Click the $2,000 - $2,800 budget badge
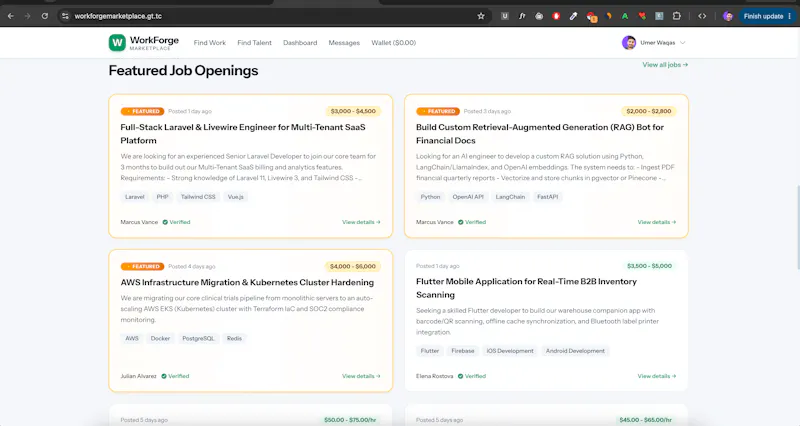This screenshot has width=800, height=426. (648, 111)
